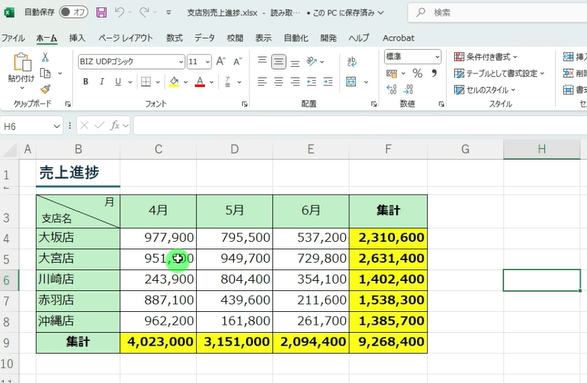Select row 9 header
The height and width of the screenshot is (383, 587).
[8, 343]
